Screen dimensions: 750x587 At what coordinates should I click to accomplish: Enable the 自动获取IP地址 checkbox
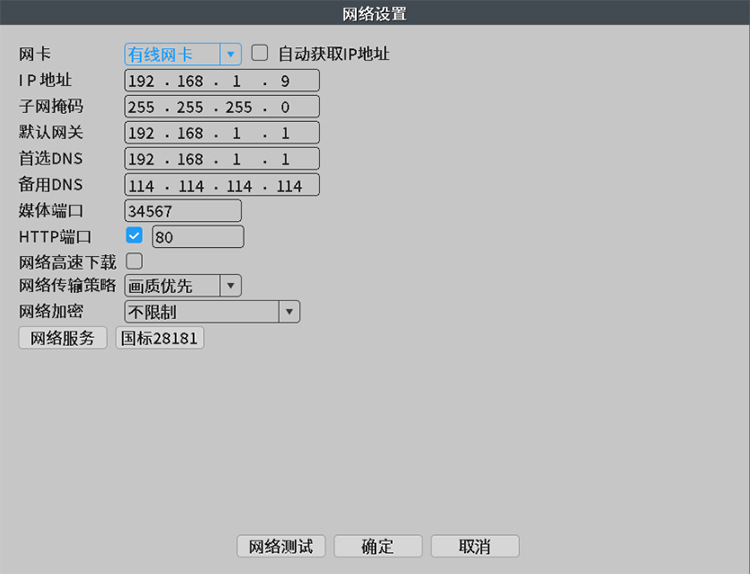click(260, 53)
